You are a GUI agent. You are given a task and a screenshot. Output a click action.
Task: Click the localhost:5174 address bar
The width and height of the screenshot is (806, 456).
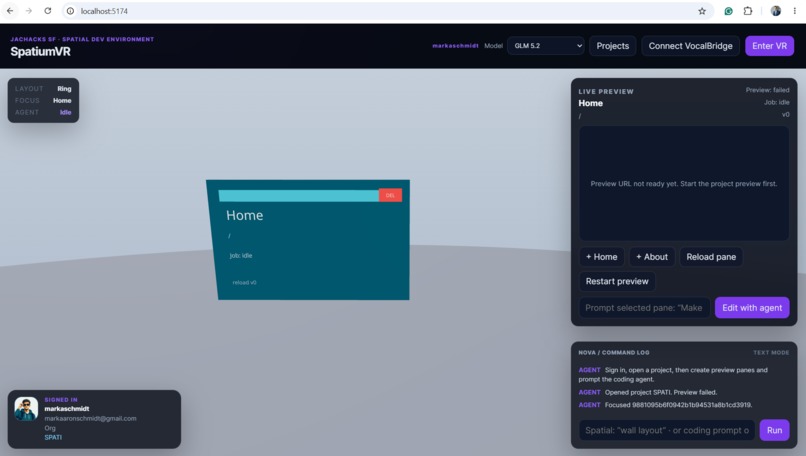tap(386, 11)
